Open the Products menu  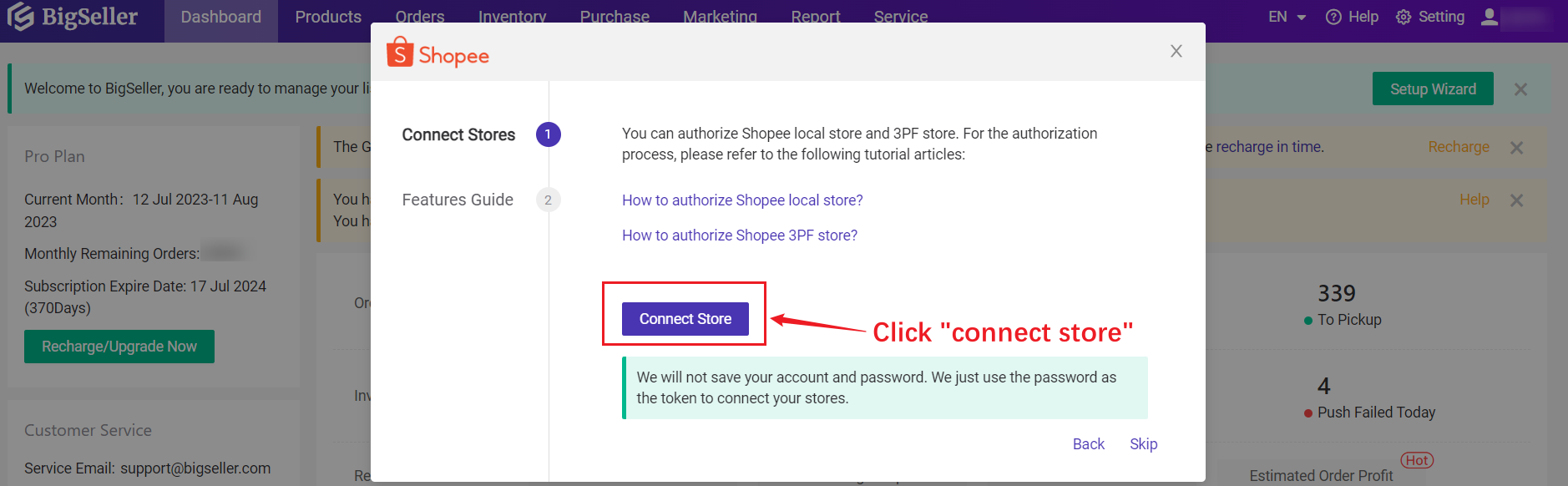point(328,18)
